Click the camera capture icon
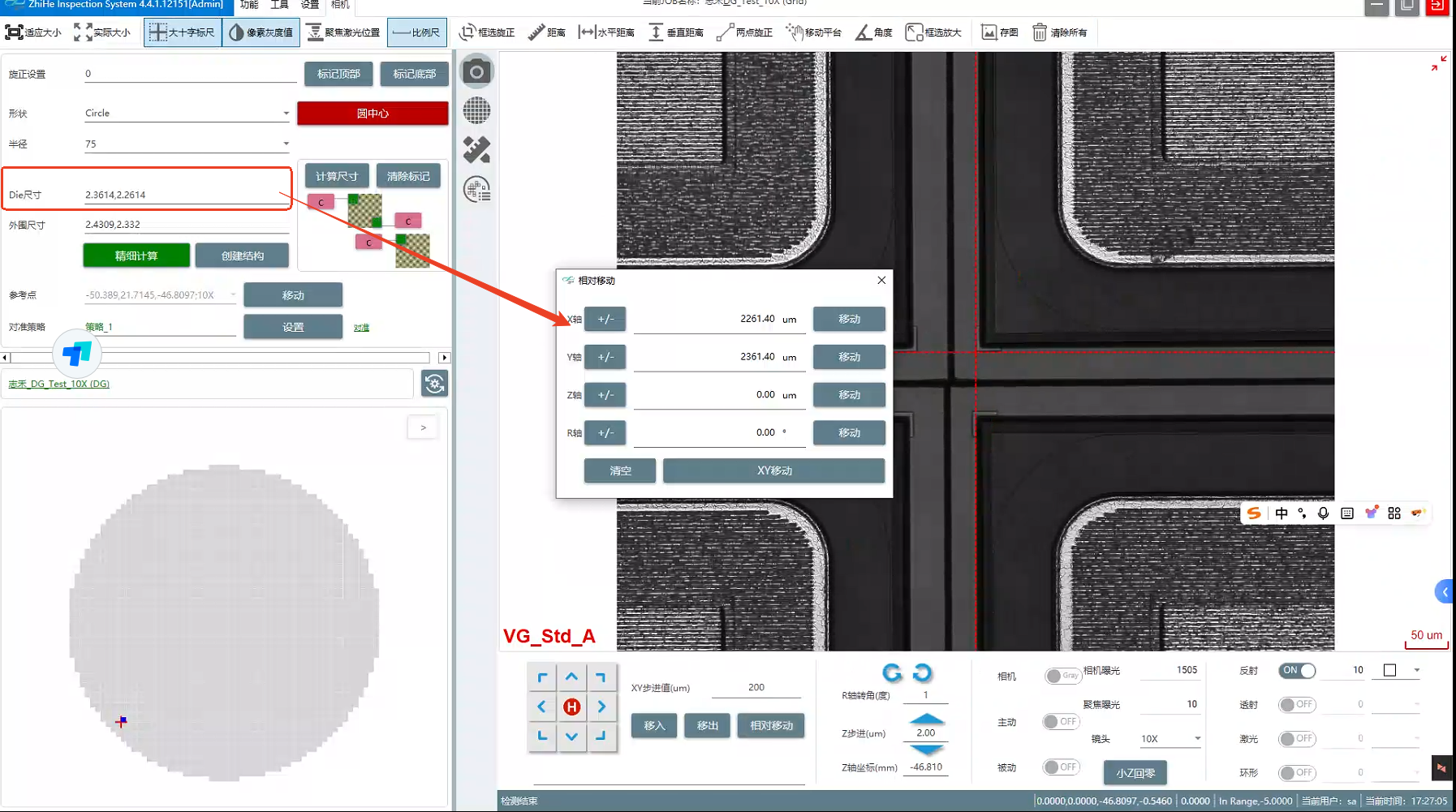1456x812 pixels. click(x=477, y=72)
